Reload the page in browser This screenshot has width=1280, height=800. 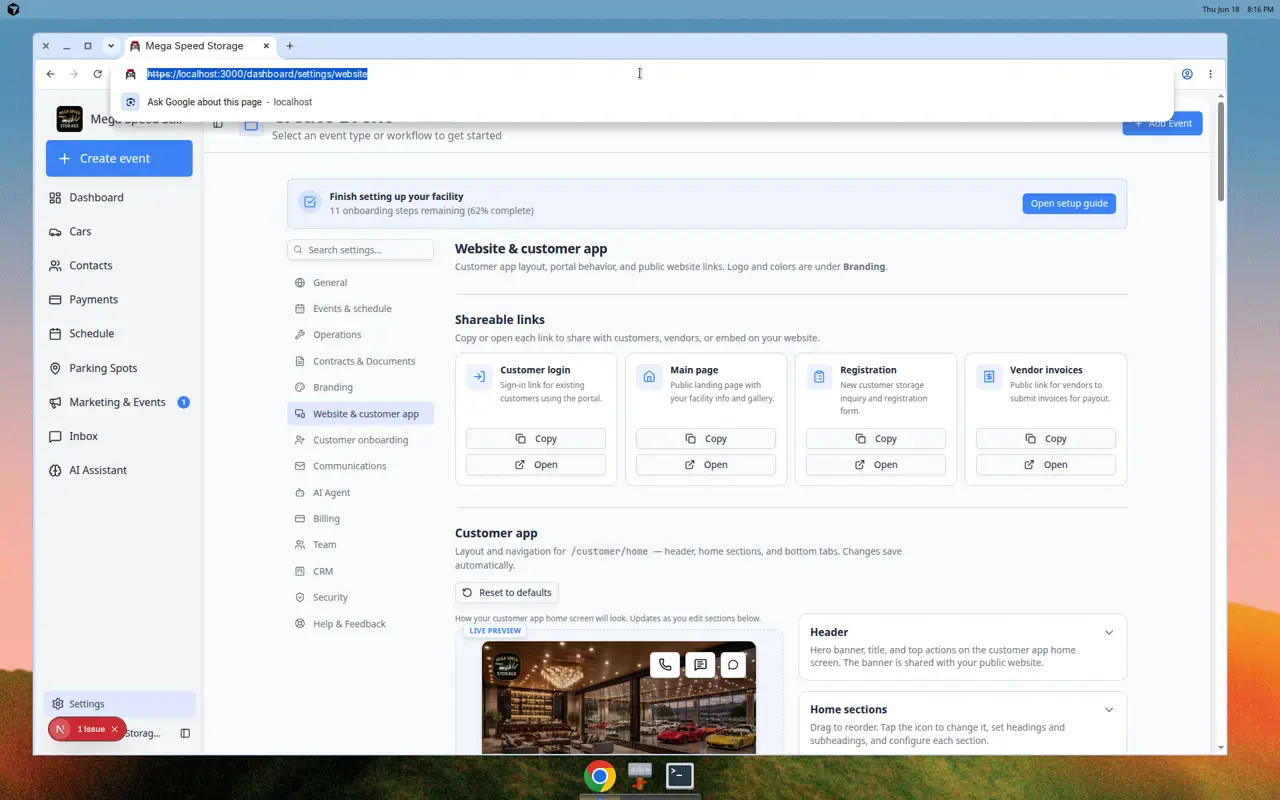point(97,74)
